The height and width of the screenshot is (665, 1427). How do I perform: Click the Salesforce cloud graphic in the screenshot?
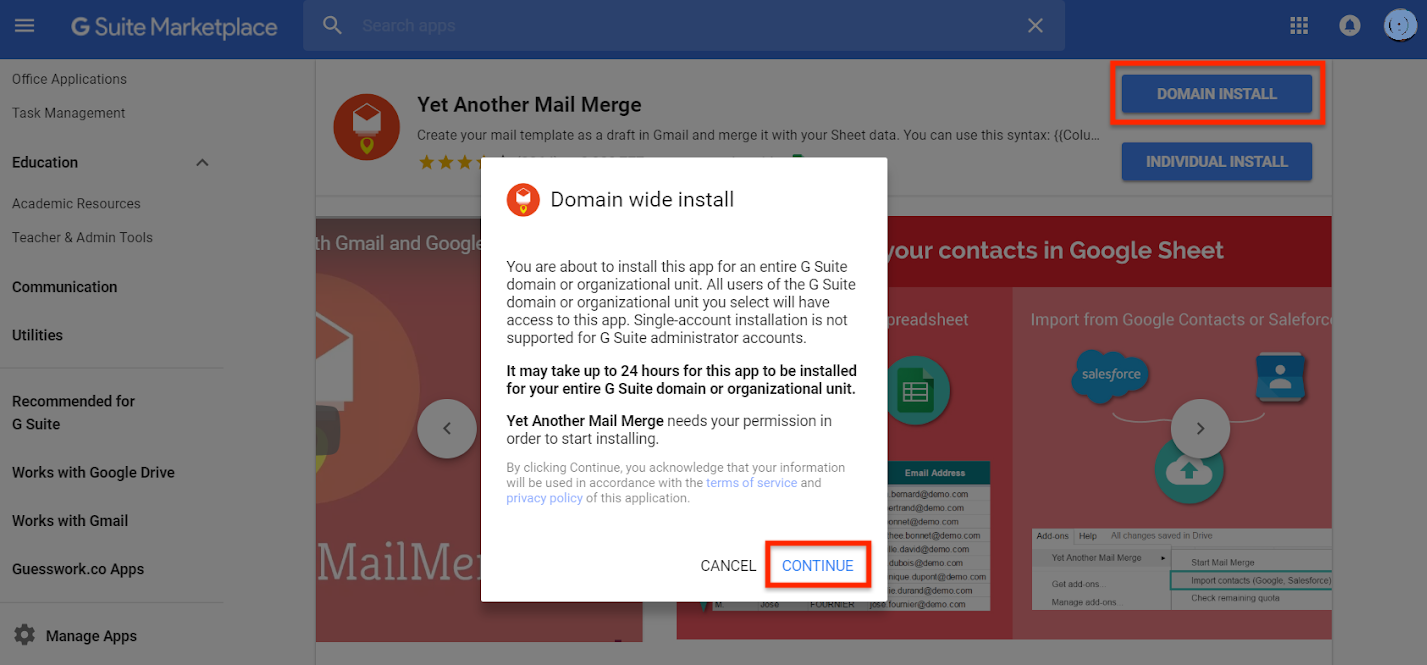(x=1111, y=375)
